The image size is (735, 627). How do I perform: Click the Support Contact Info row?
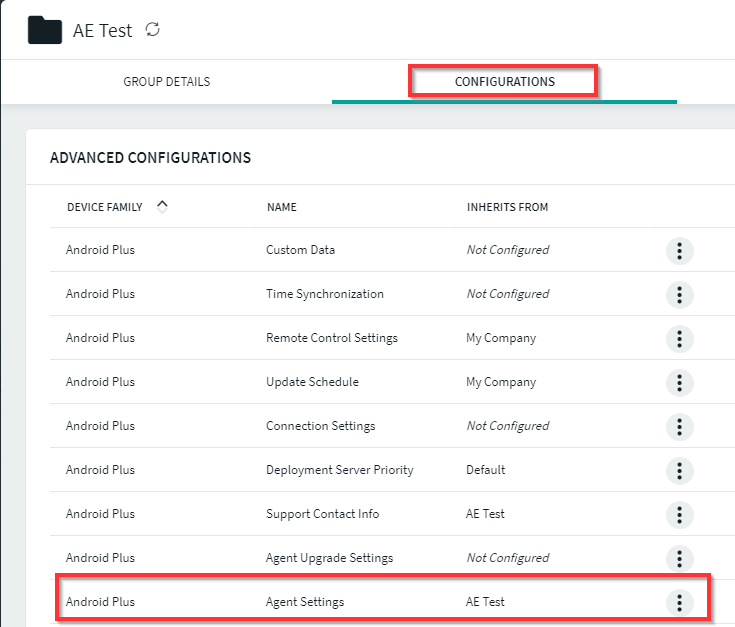point(322,514)
